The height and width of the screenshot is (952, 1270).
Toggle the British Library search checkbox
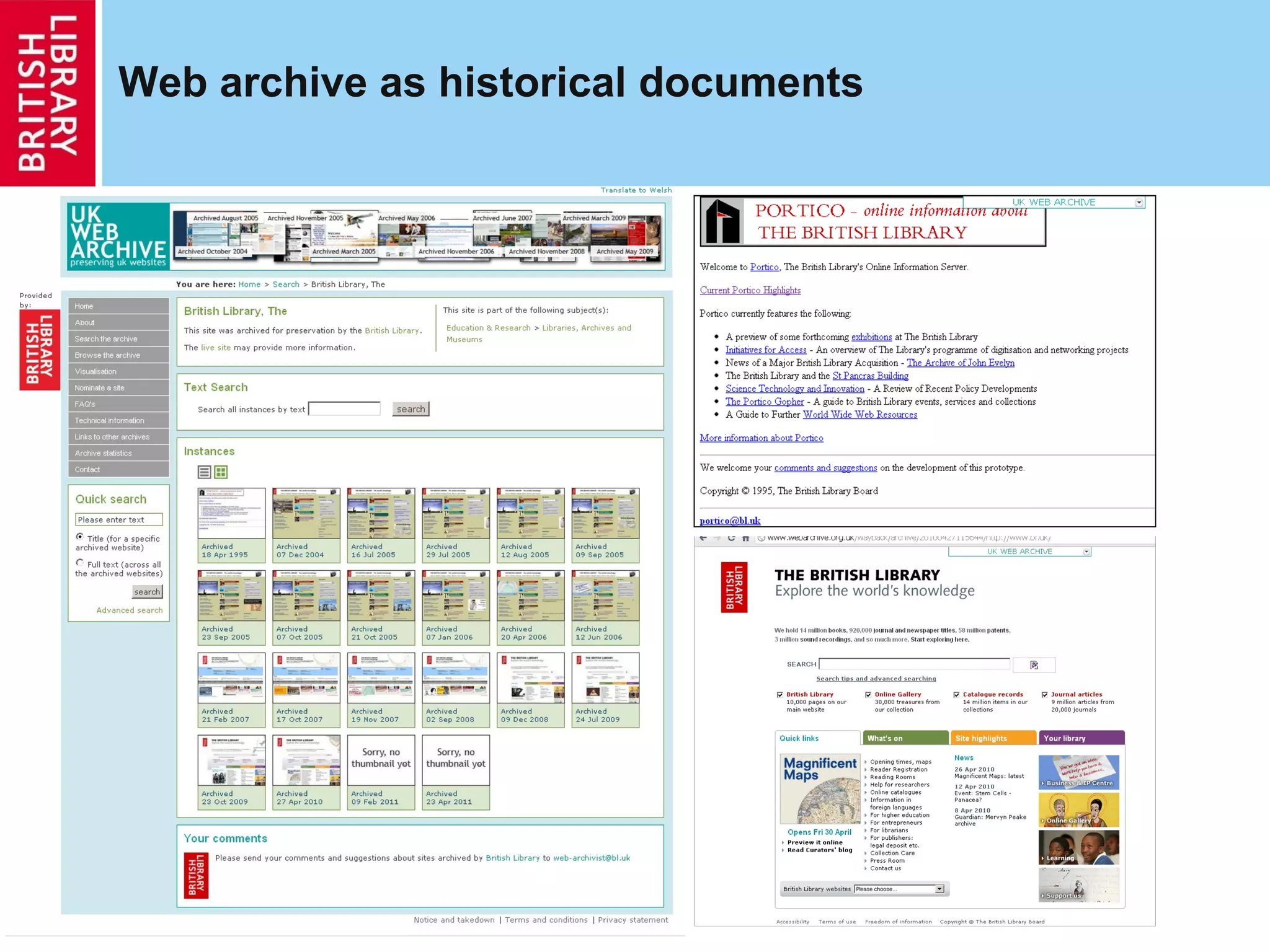point(780,695)
